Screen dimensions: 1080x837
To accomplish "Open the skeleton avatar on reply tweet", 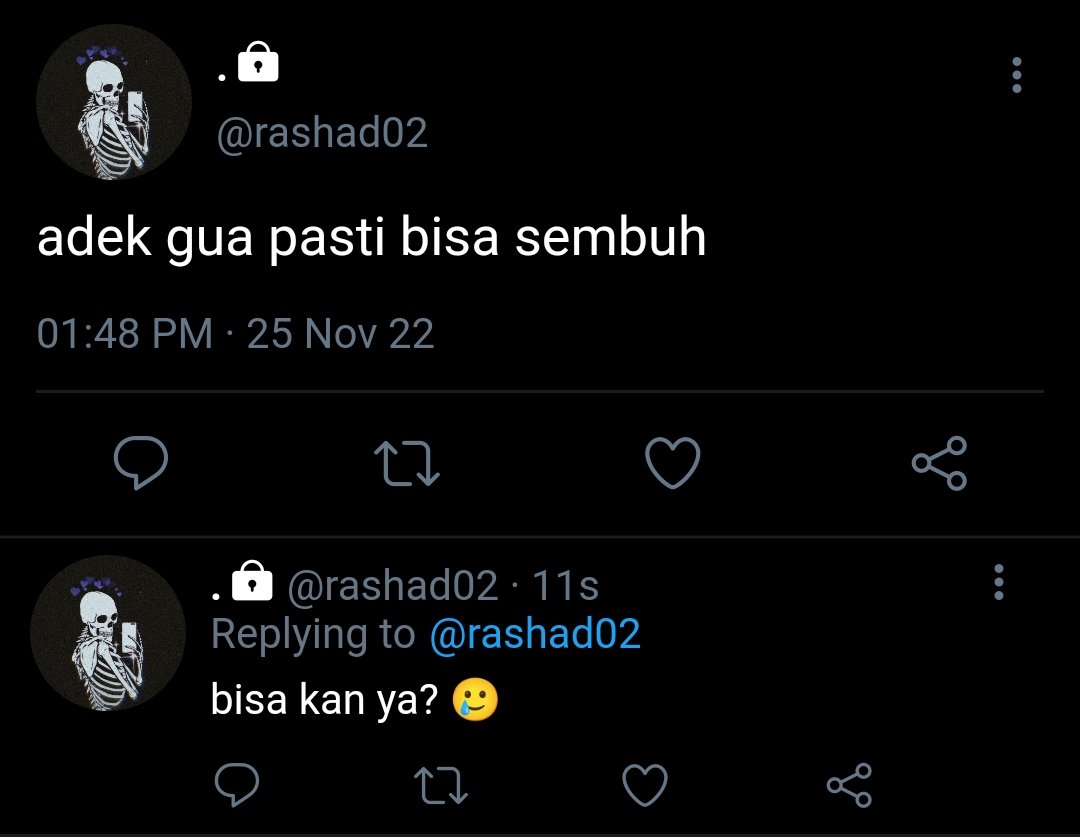I will pos(108,632).
